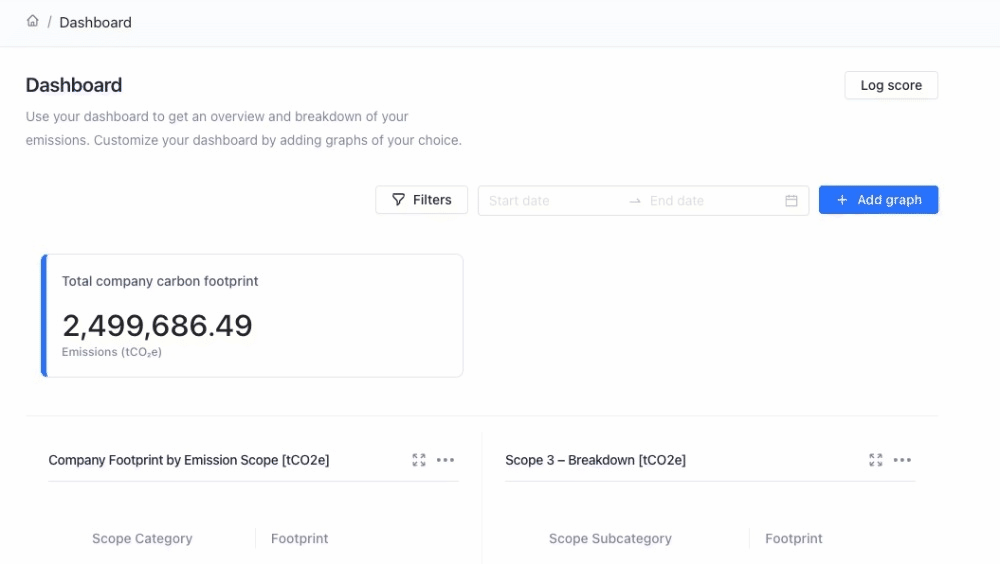Click the Scope Category column header

(142, 538)
